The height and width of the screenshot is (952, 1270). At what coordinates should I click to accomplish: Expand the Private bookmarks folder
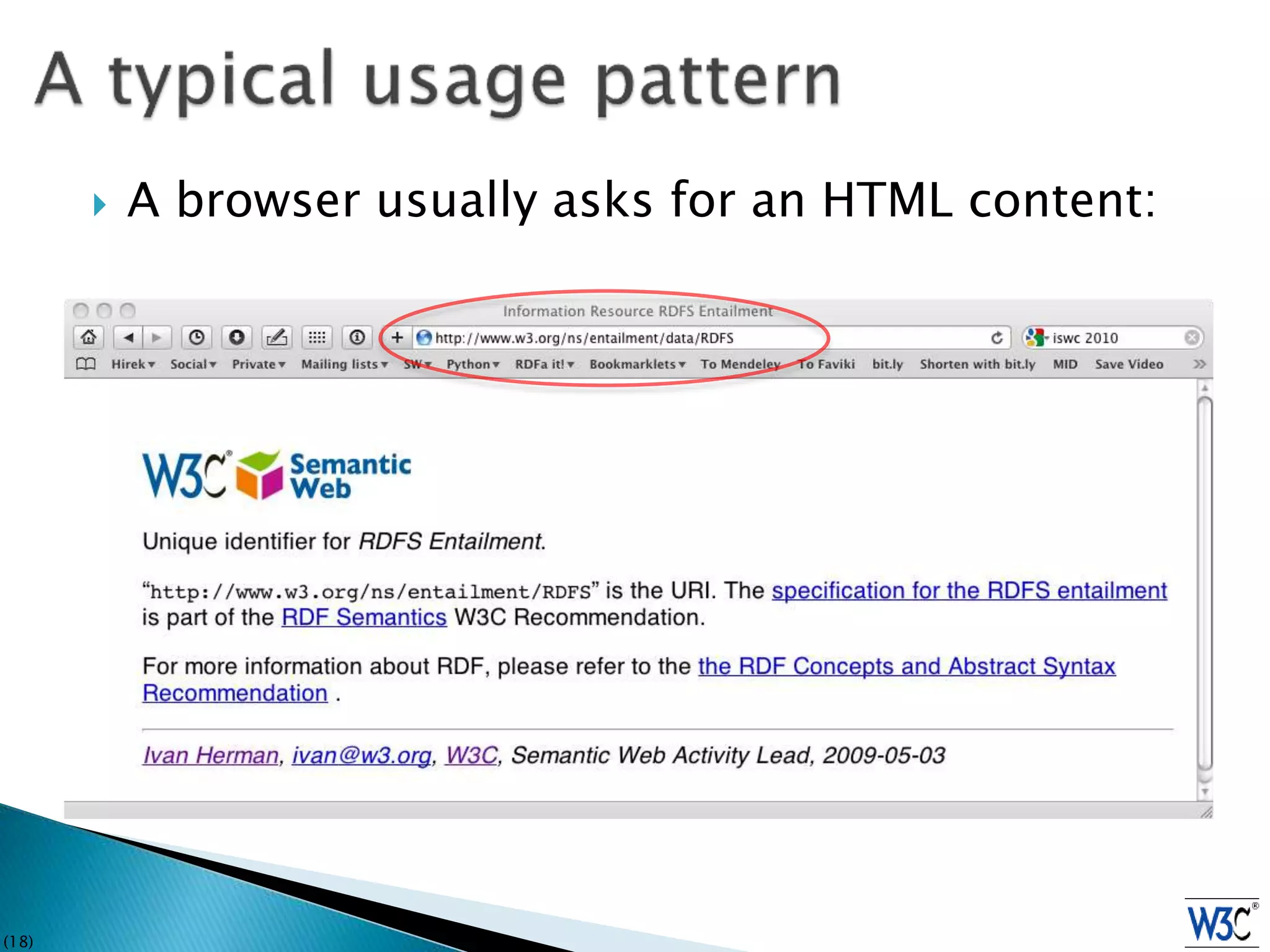click(x=258, y=364)
